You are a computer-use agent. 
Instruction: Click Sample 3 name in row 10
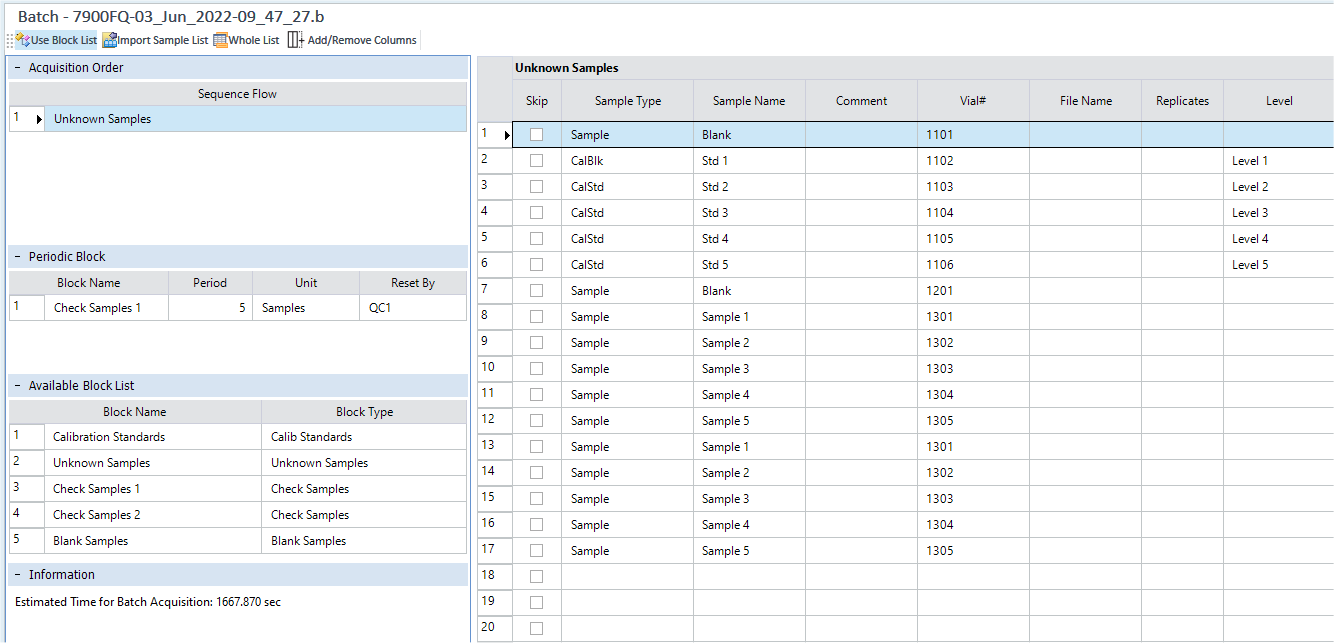pos(749,369)
